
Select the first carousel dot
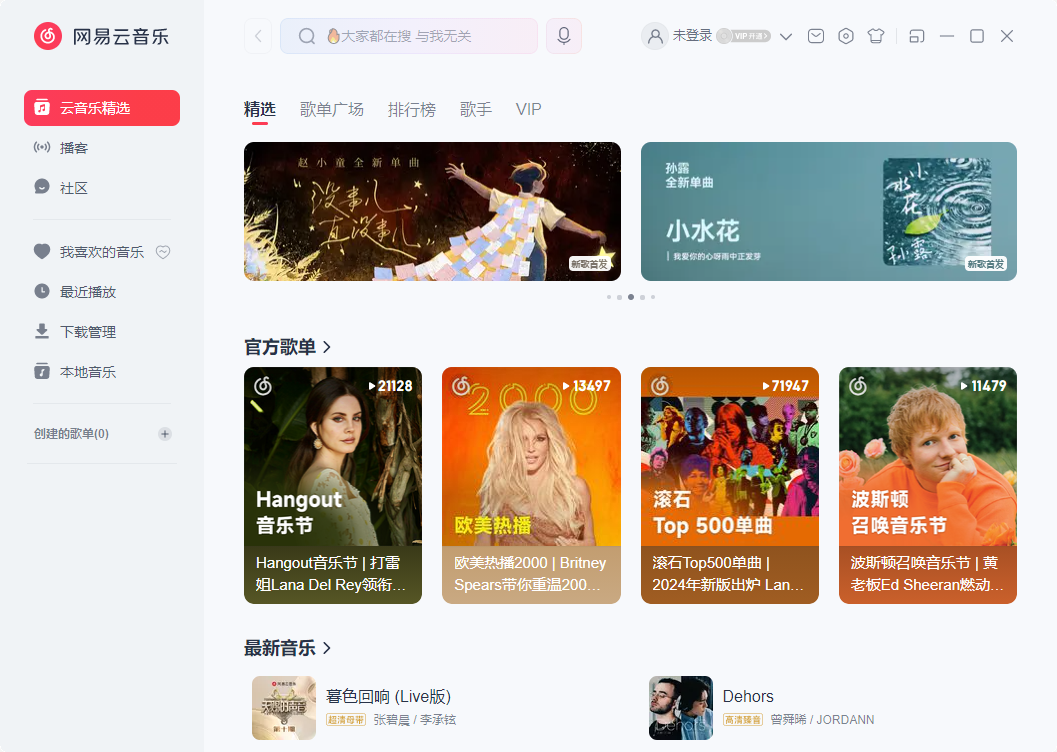pyautogui.click(x=609, y=297)
